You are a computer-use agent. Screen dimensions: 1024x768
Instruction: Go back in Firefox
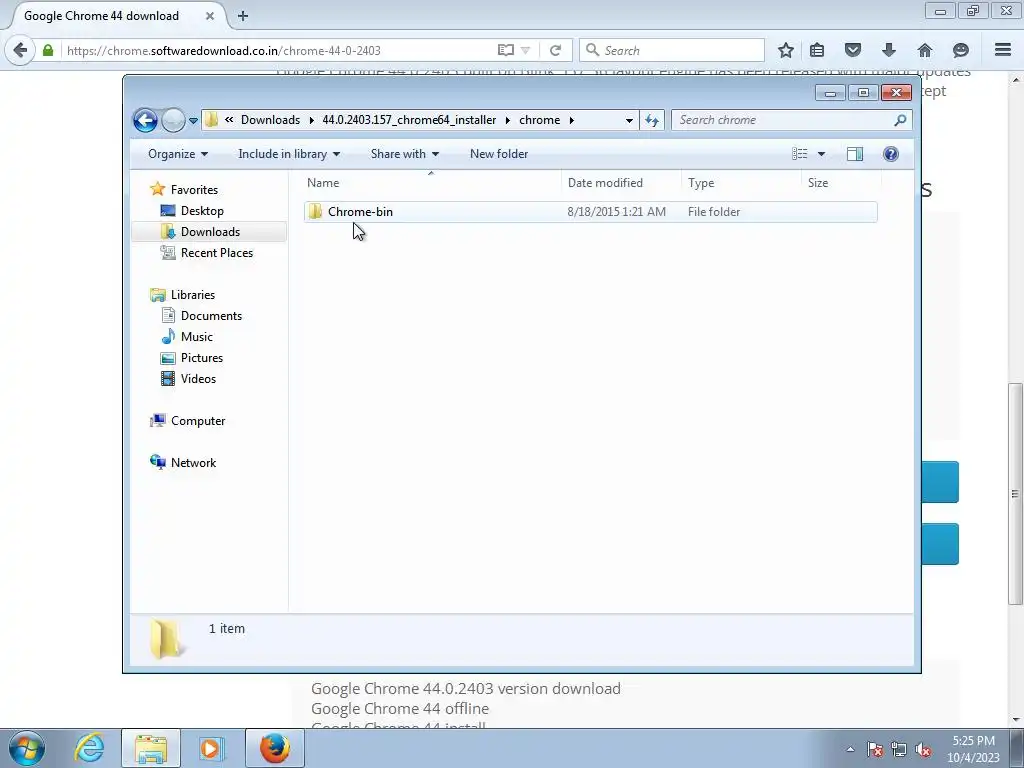pyautogui.click(x=20, y=50)
